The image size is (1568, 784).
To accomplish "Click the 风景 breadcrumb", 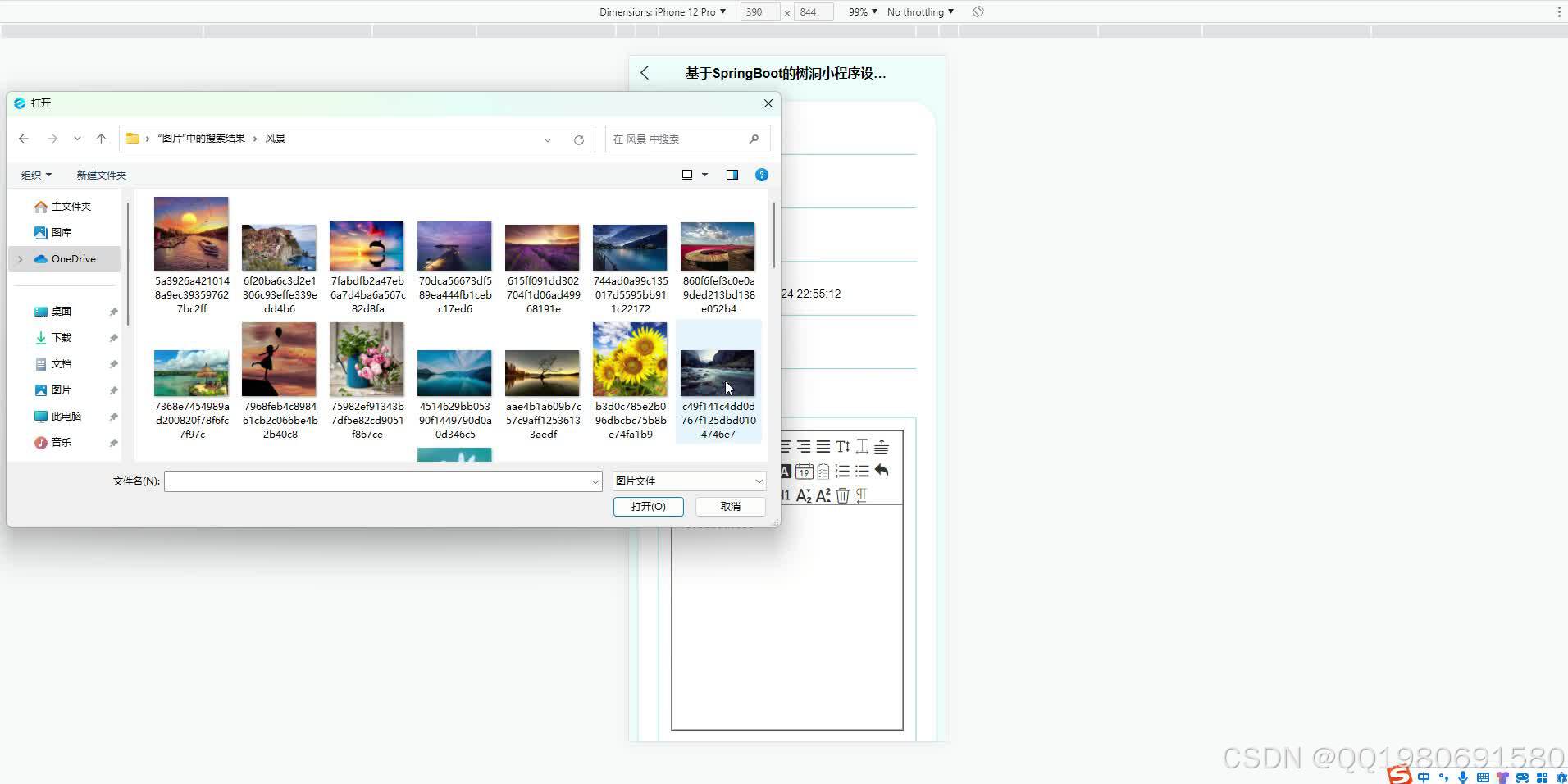I will coord(275,139).
